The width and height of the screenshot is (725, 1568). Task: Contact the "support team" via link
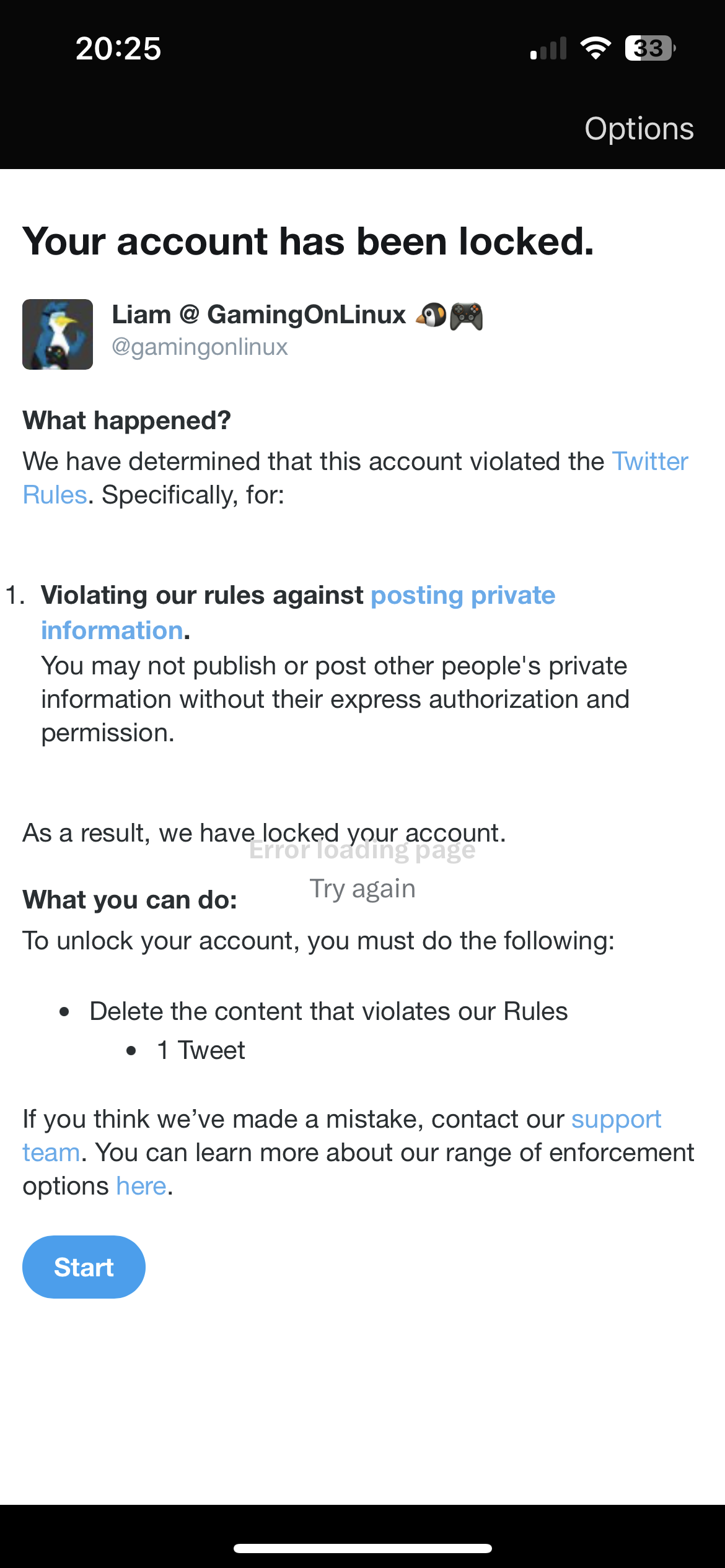(x=616, y=1120)
